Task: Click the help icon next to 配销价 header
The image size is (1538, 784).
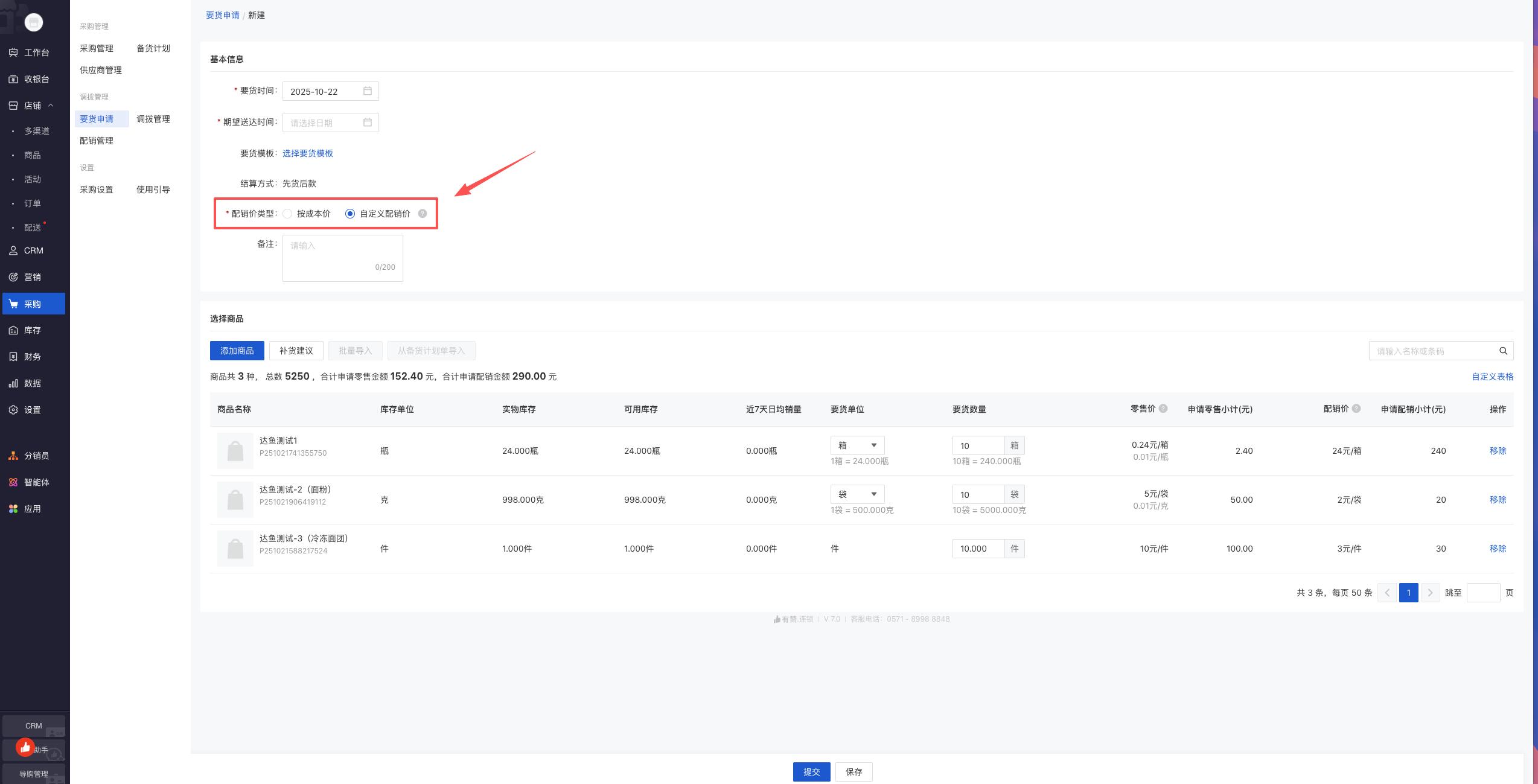Action: click(1356, 409)
